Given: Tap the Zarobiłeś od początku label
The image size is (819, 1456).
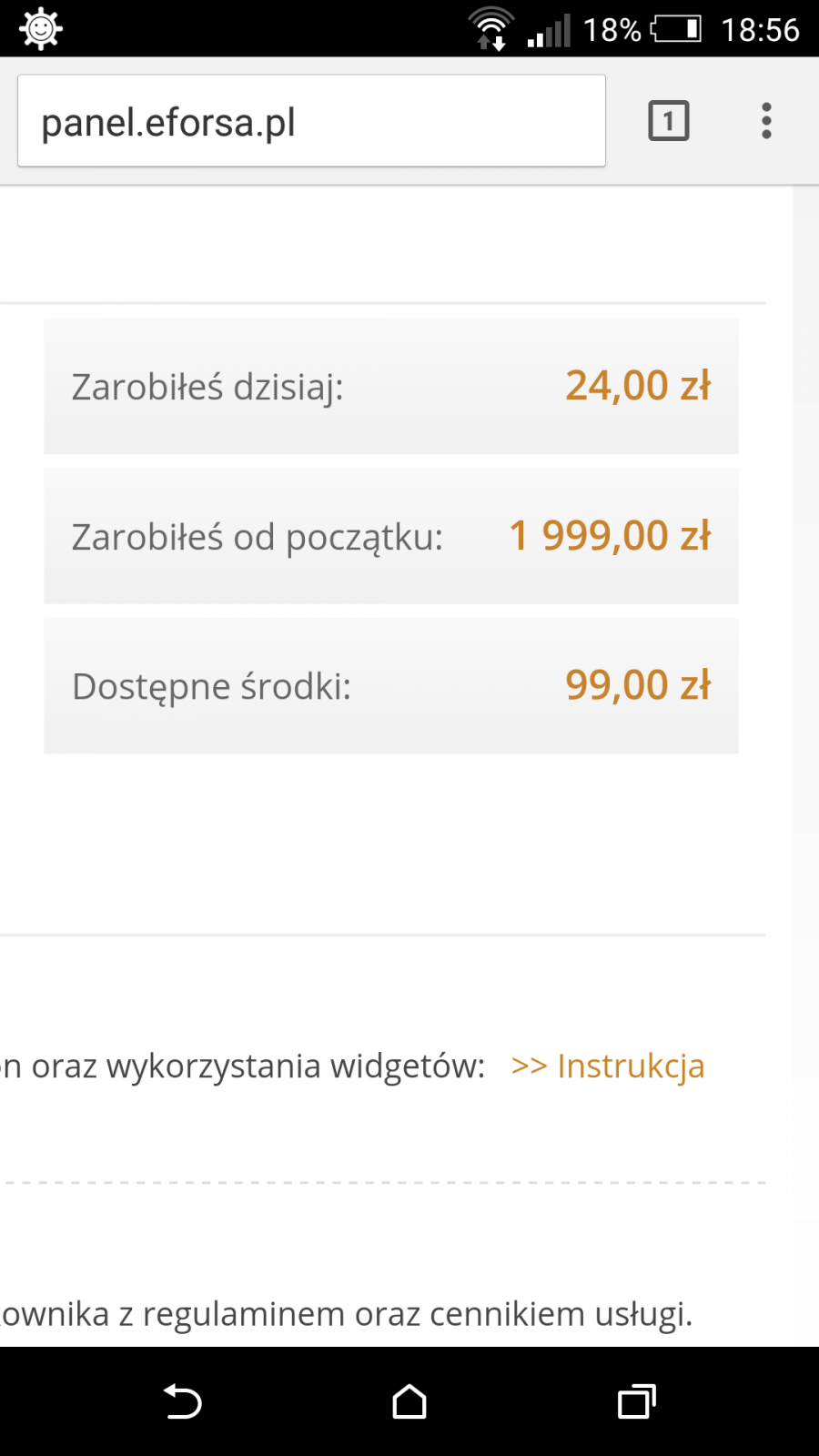Looking at the screenshot, I should point(258,537).
